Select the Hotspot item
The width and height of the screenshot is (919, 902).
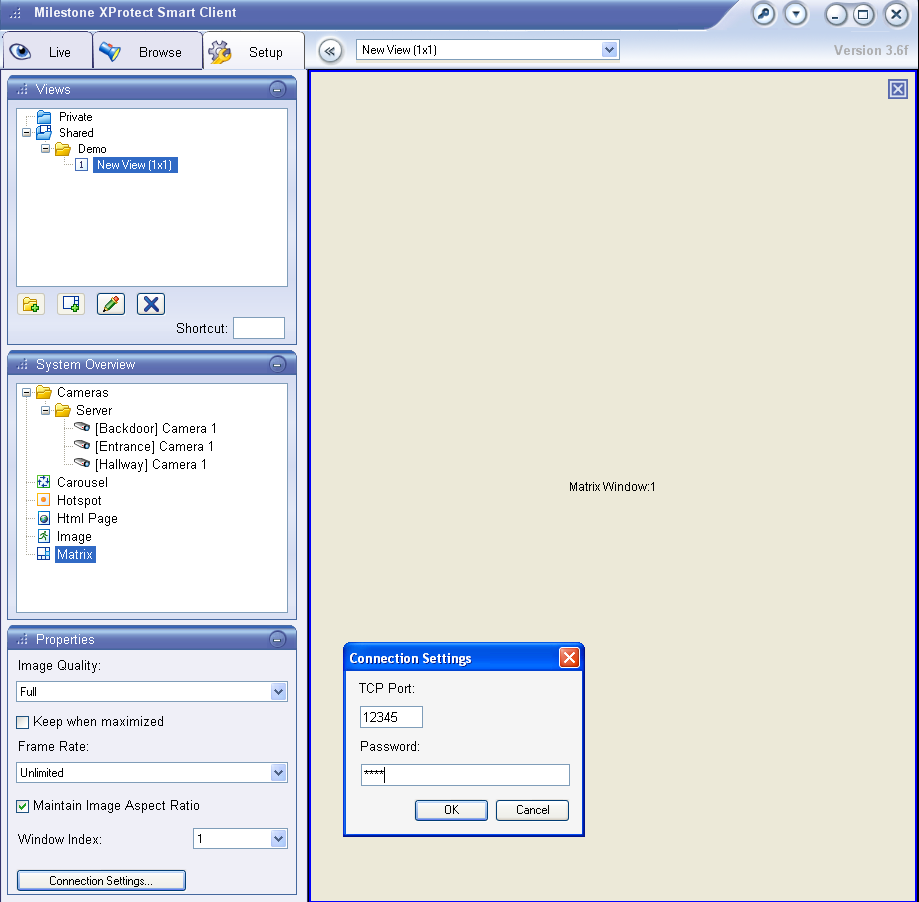tap(79, 501)
